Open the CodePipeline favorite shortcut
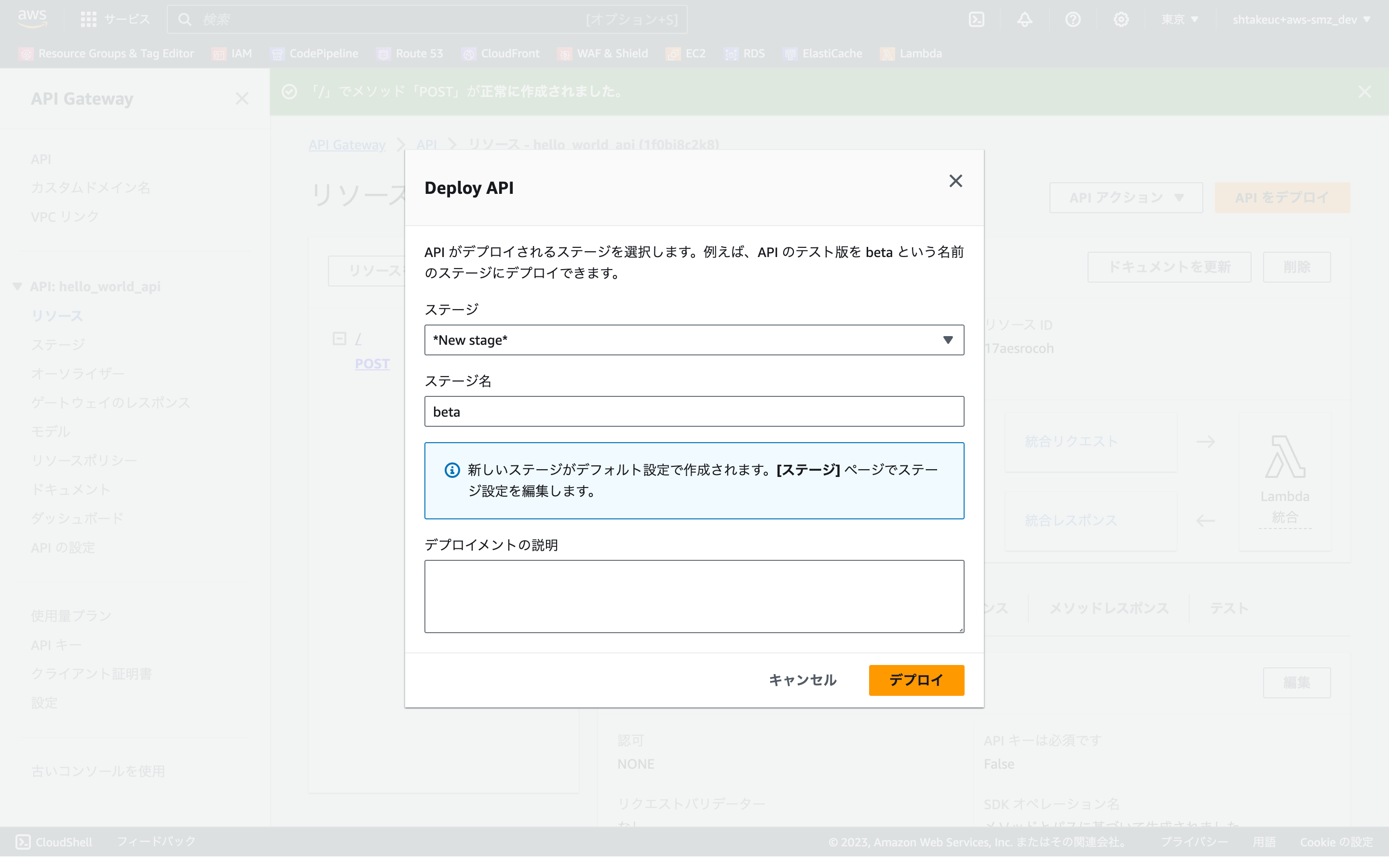1389x868 pixels. pos(314,54)
